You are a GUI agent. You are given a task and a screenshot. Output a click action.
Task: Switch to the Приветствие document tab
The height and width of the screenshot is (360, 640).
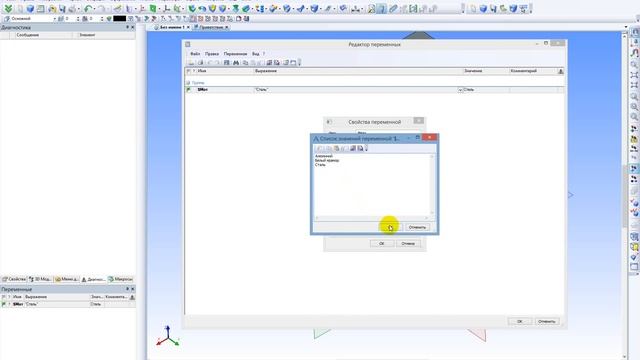pyautogui.click(x=211, y=27)
